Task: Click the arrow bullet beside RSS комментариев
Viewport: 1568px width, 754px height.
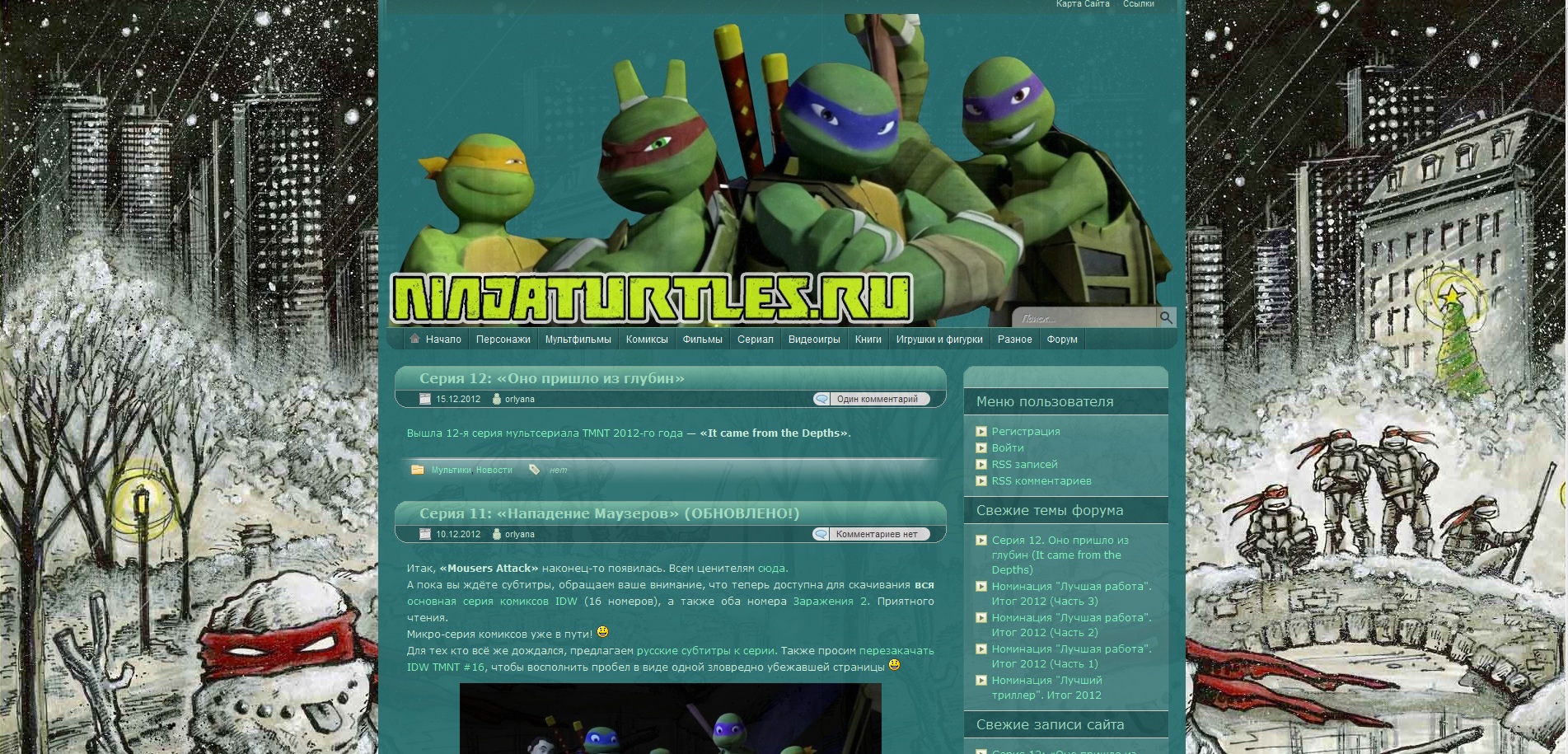Action: click(x=981, y=480)
